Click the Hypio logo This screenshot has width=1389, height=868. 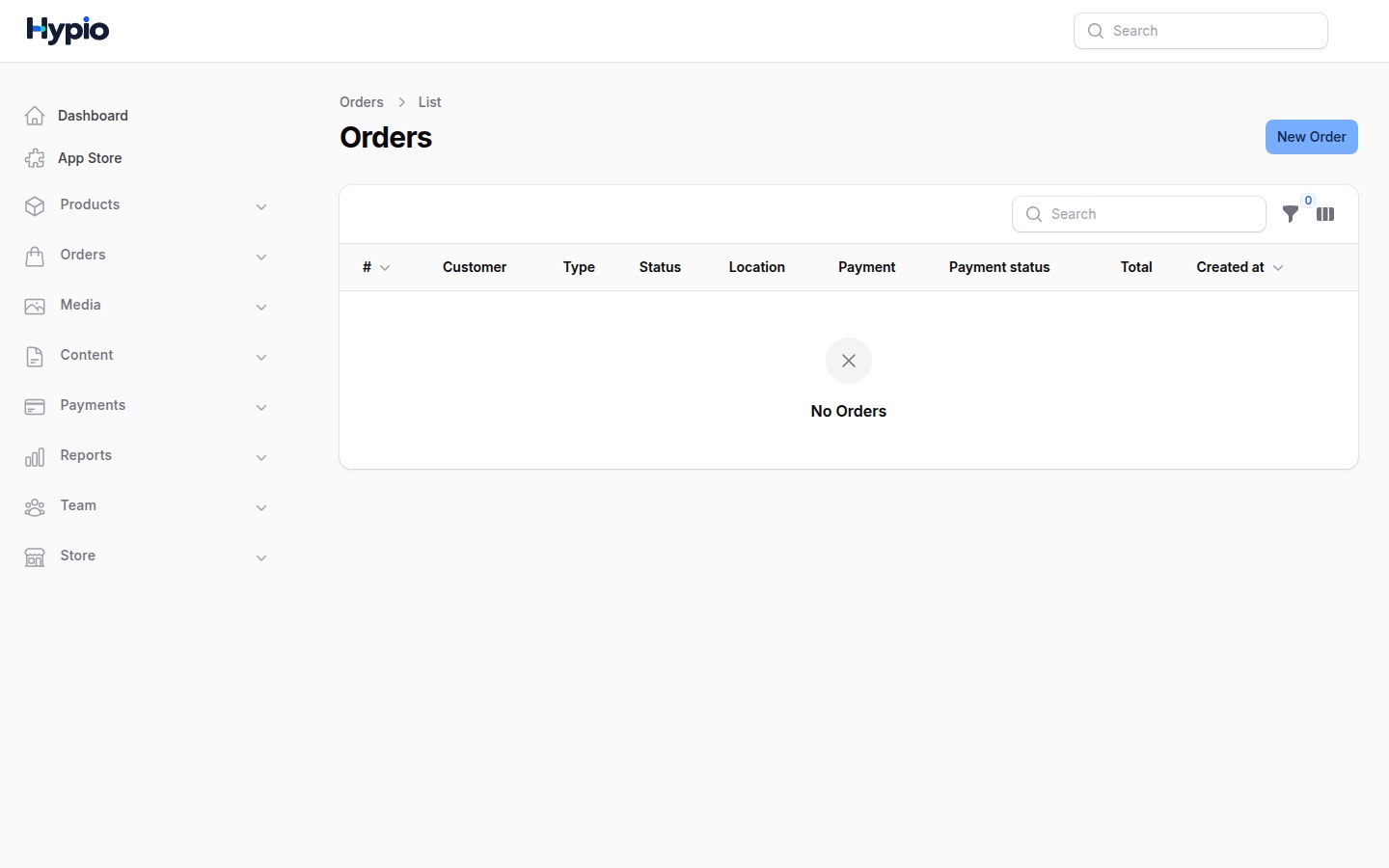click(68, 31)
